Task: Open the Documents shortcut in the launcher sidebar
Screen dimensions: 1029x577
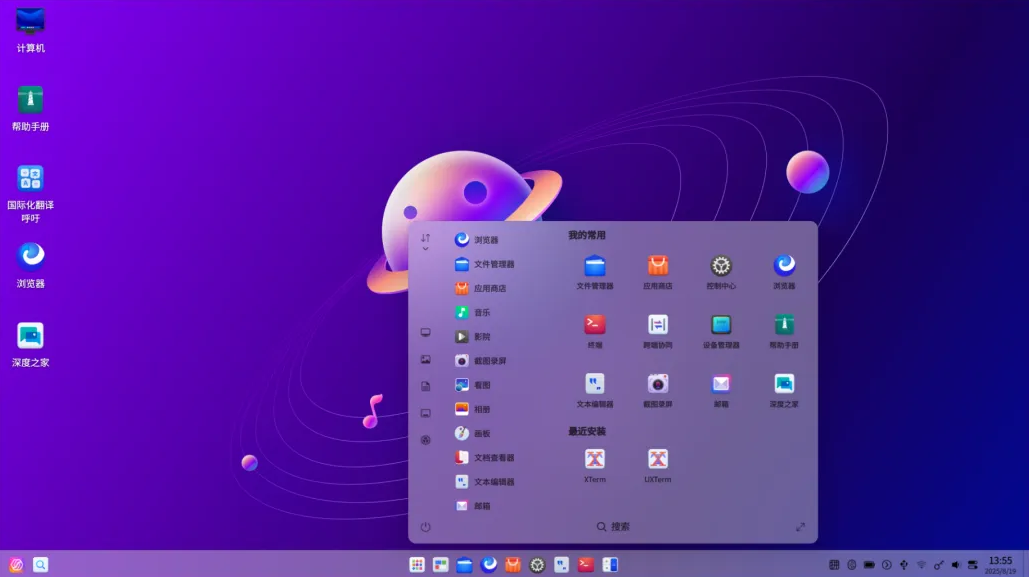Action: pyautogui.click(x=425, y=387)
